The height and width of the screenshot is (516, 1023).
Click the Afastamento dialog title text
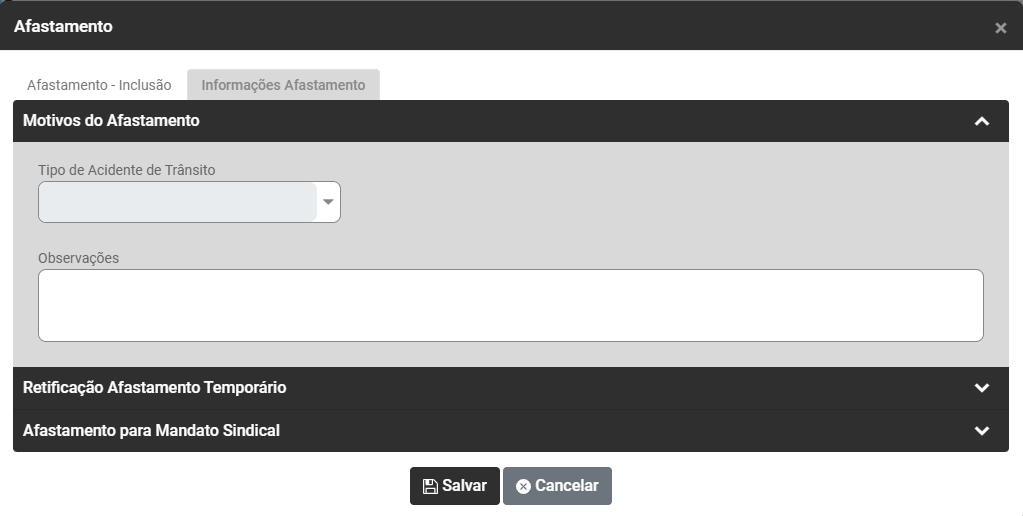coord(63,27)
